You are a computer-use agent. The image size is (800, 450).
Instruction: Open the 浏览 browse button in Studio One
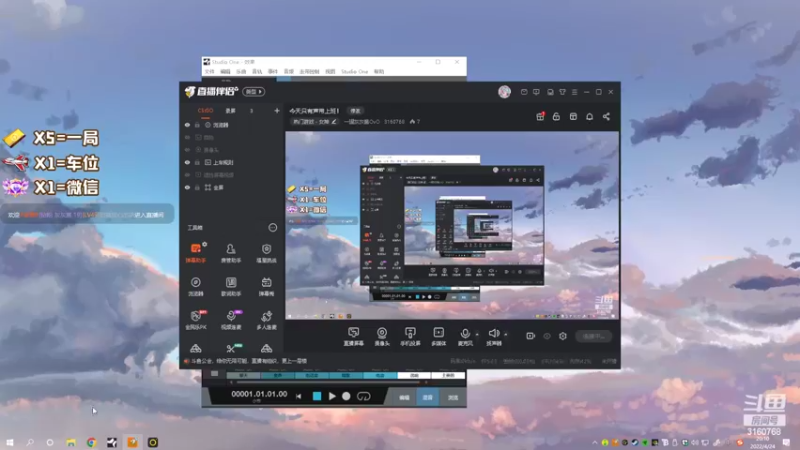(453, 397)
